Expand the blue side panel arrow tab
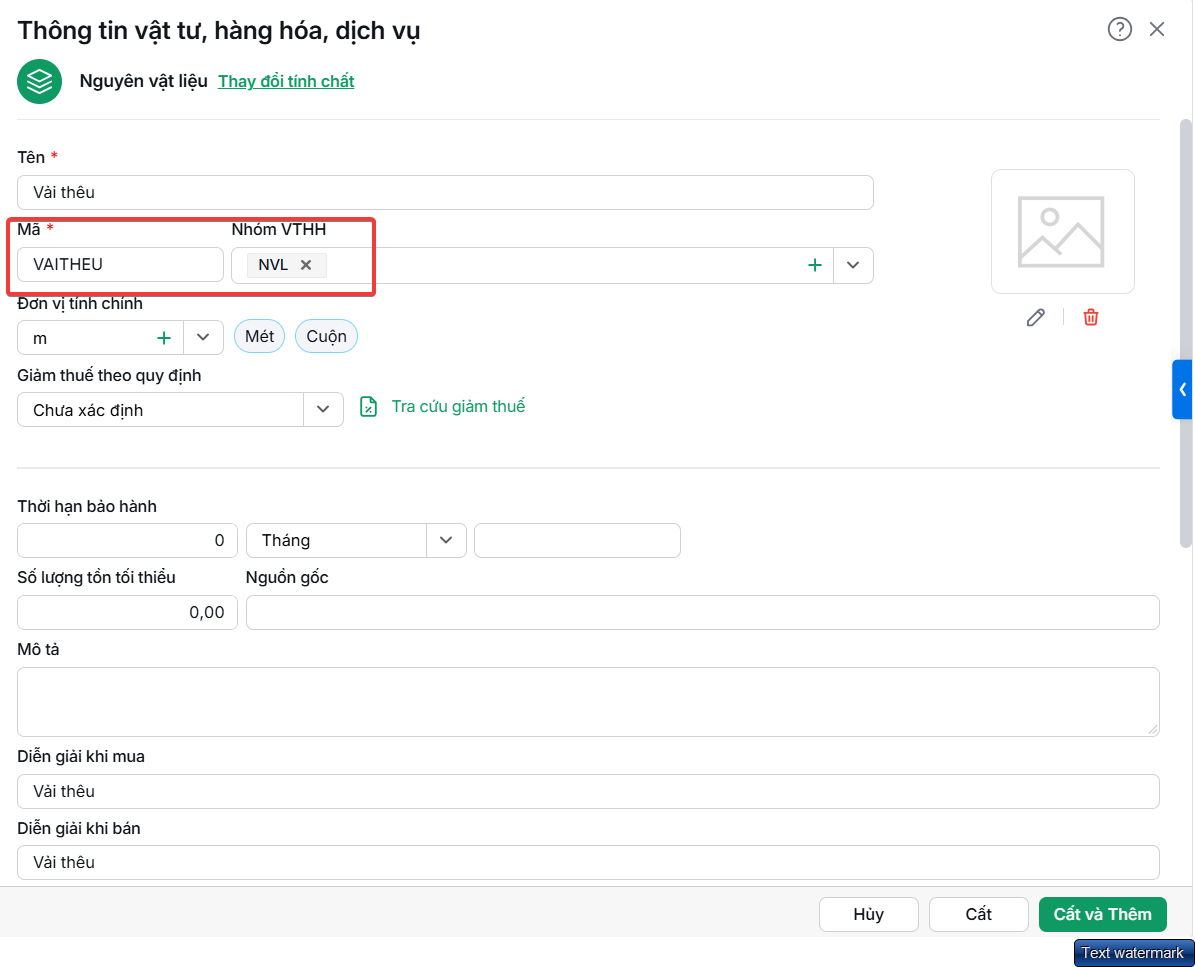Viewport: 1195px width, 967px height. coord(1182,389)
